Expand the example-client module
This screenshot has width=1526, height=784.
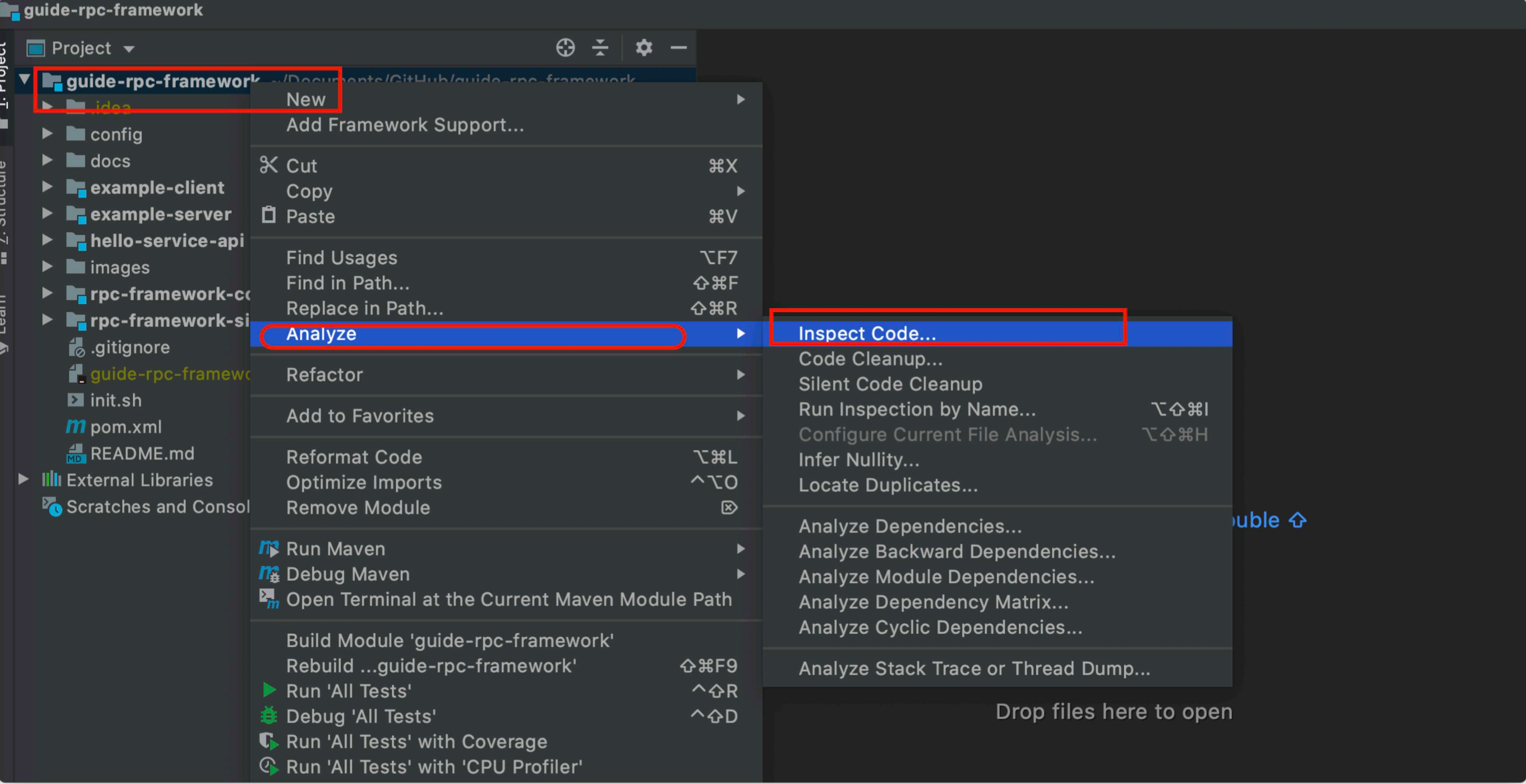47,187
